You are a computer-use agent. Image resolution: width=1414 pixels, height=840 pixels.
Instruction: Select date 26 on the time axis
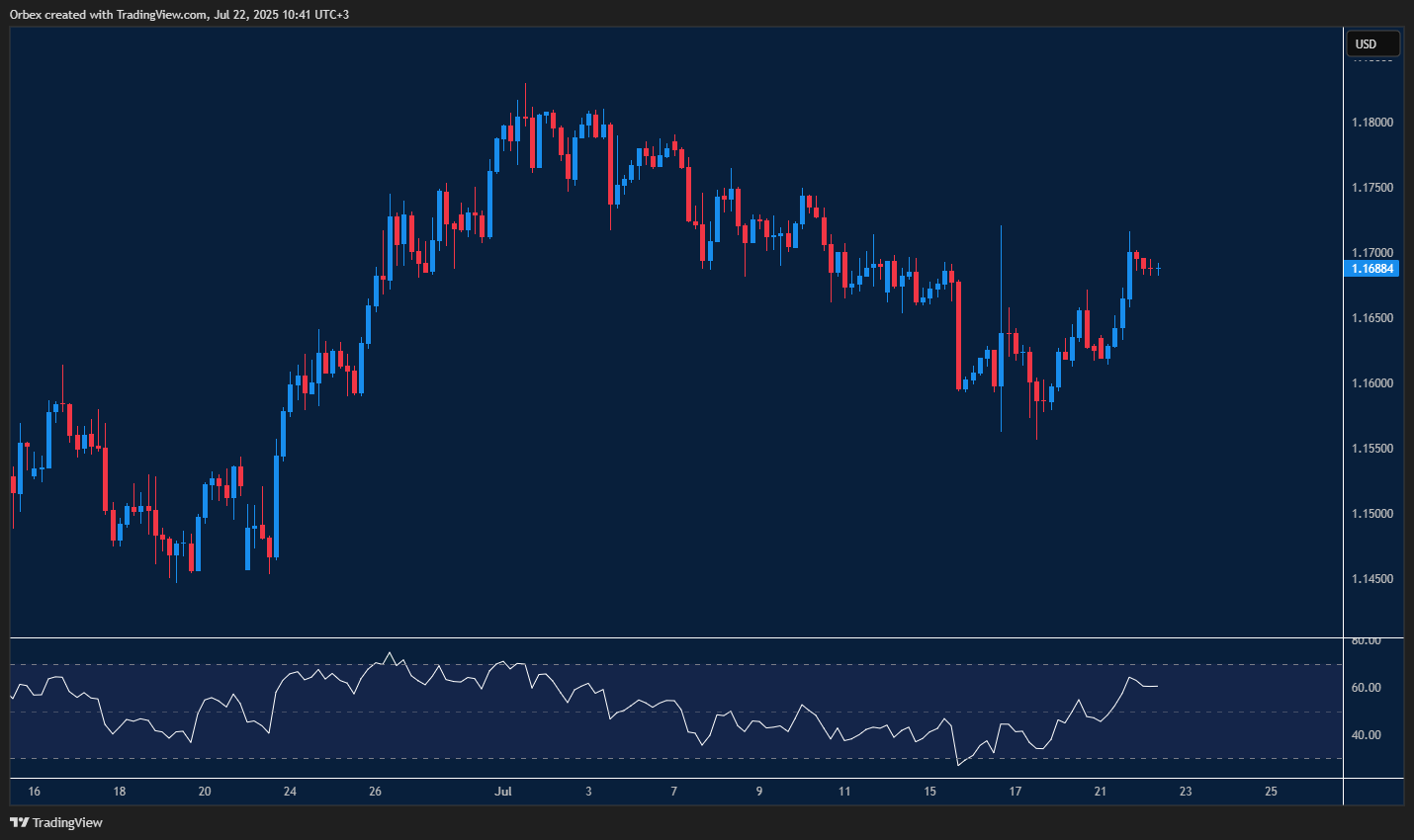tap(376, 792)
